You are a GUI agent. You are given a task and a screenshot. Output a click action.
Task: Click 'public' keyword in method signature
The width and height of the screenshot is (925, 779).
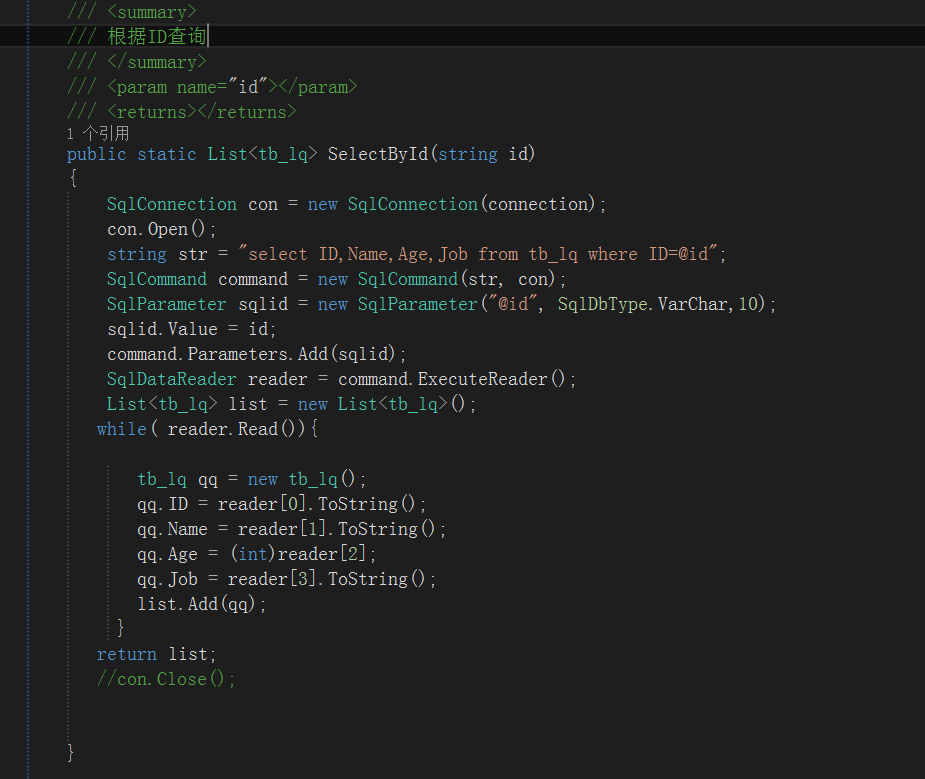(96, 155)
